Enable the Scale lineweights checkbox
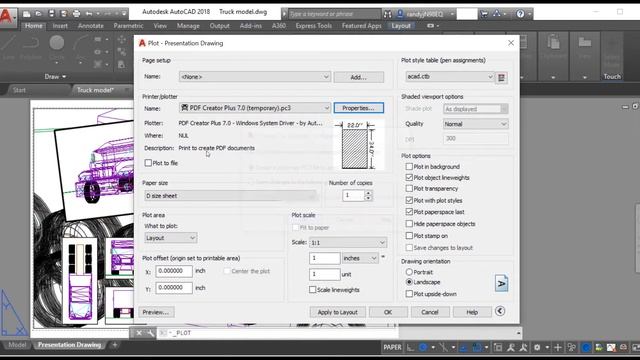Image resolution: width=640 pixels, height=360 pixels. (x=312, y=290)
